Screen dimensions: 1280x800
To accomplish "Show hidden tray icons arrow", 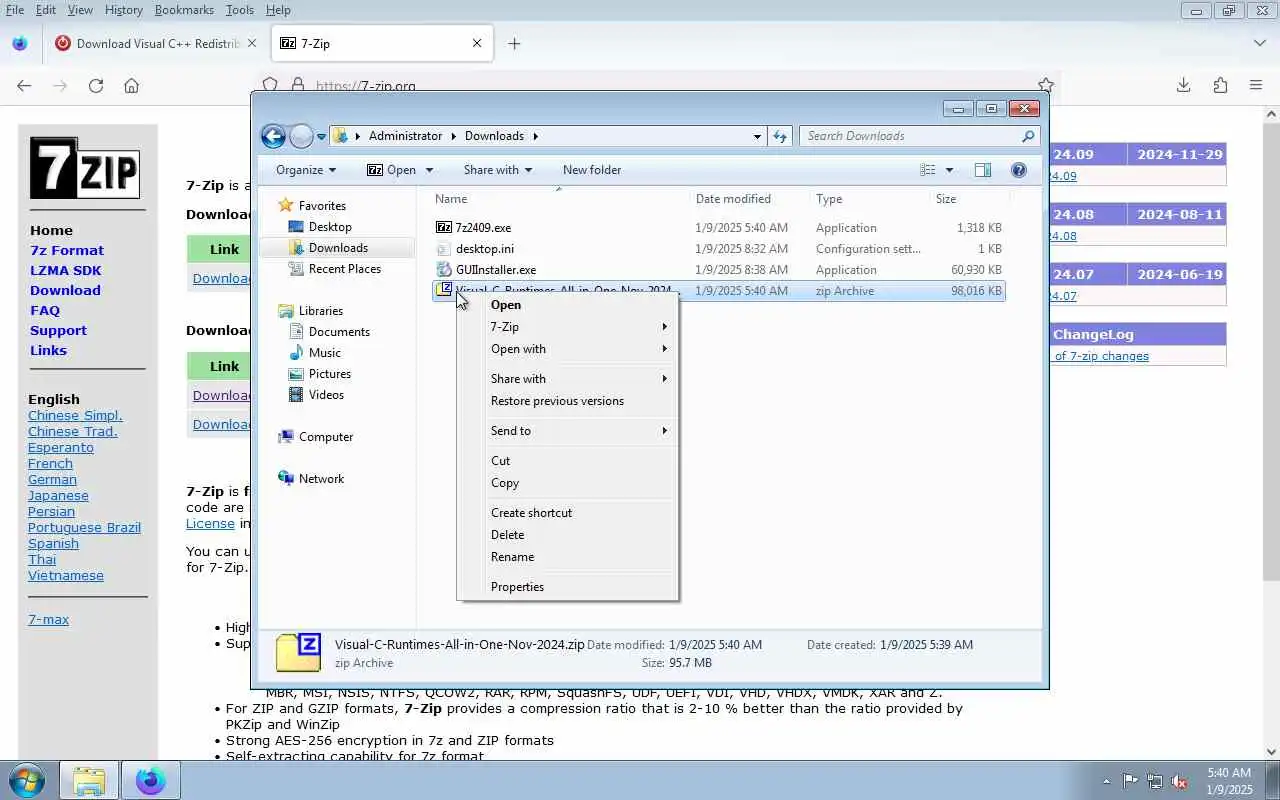I will (1106, 781).
